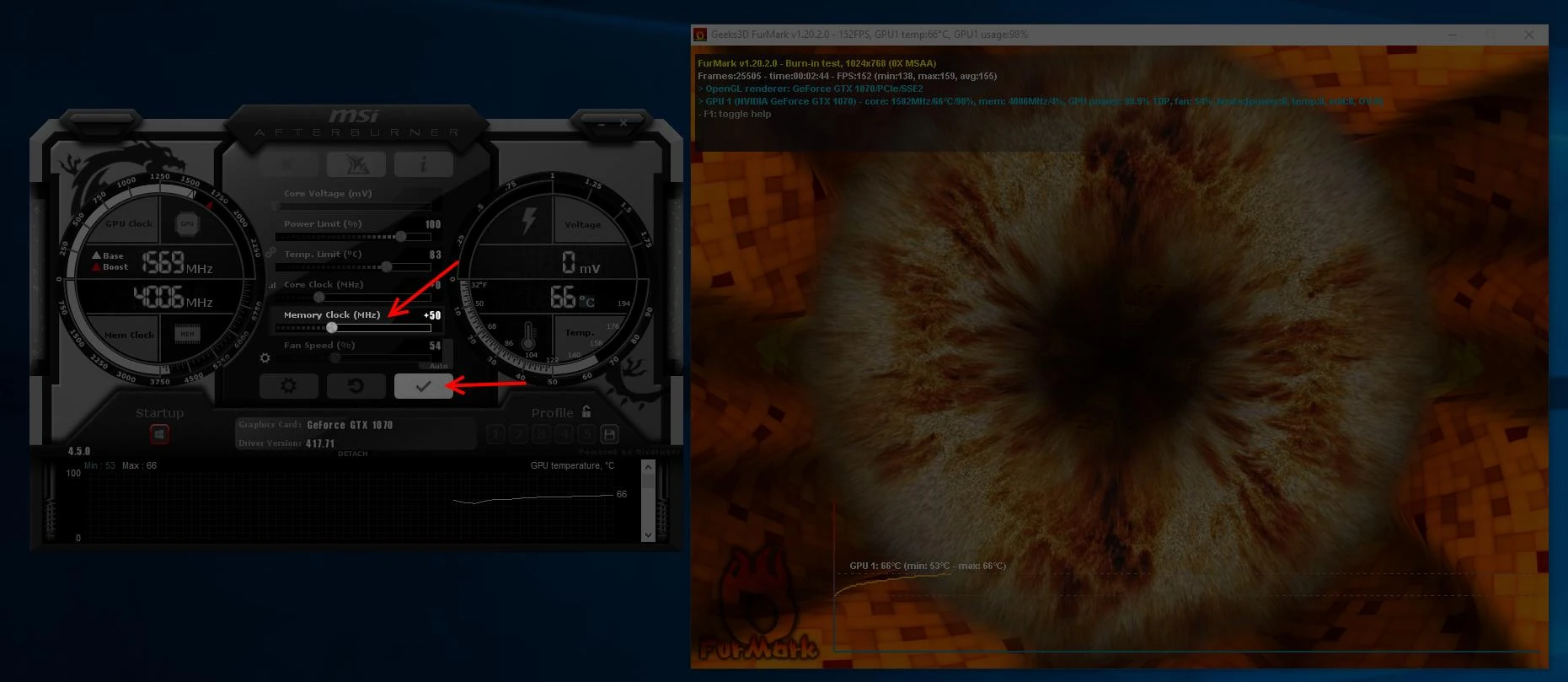Click FurMark 'Frames:25505' stats line
Screen dimensions: 1568x682
click(848, 76)
